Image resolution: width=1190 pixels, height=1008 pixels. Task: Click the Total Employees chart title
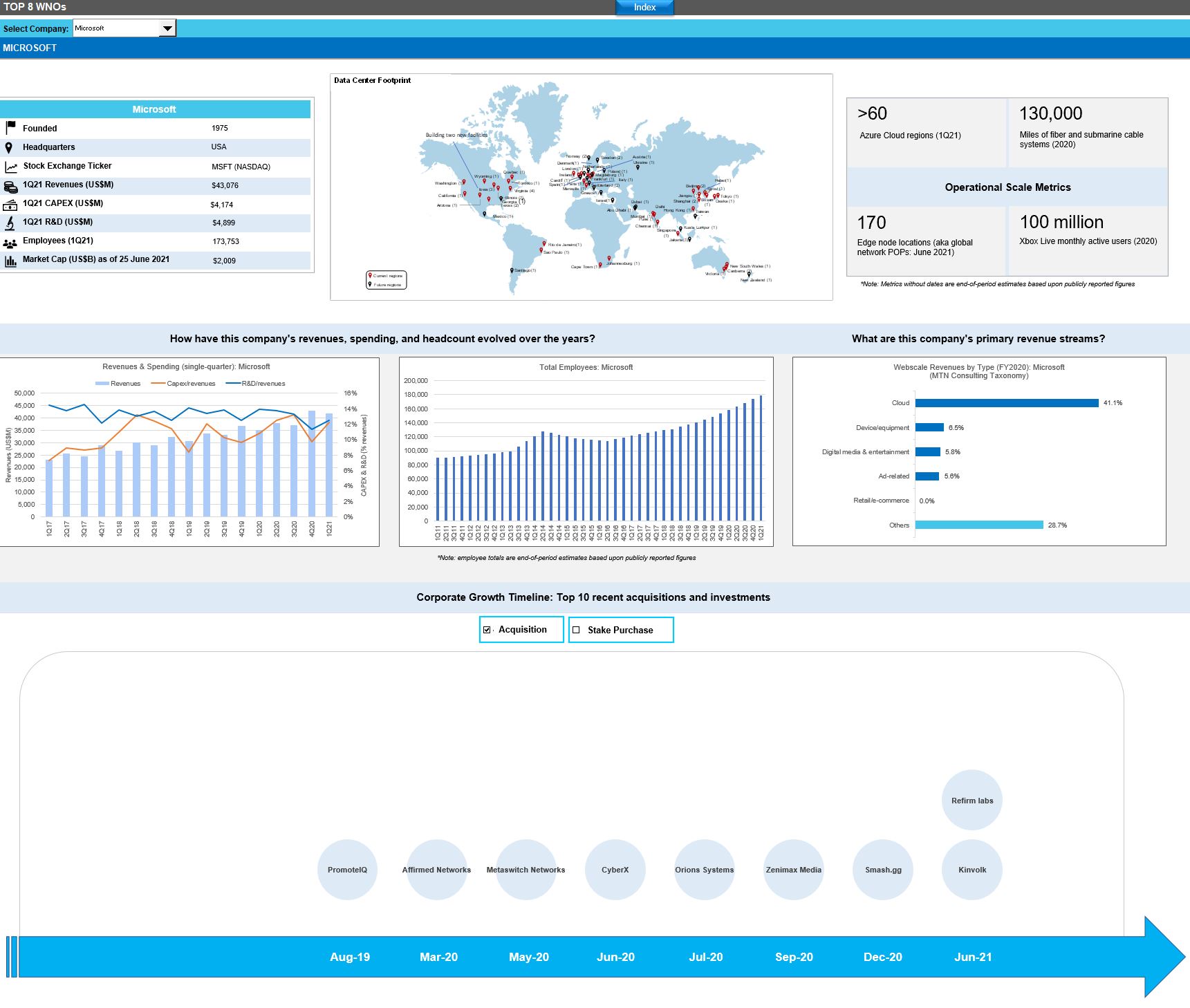586,368
